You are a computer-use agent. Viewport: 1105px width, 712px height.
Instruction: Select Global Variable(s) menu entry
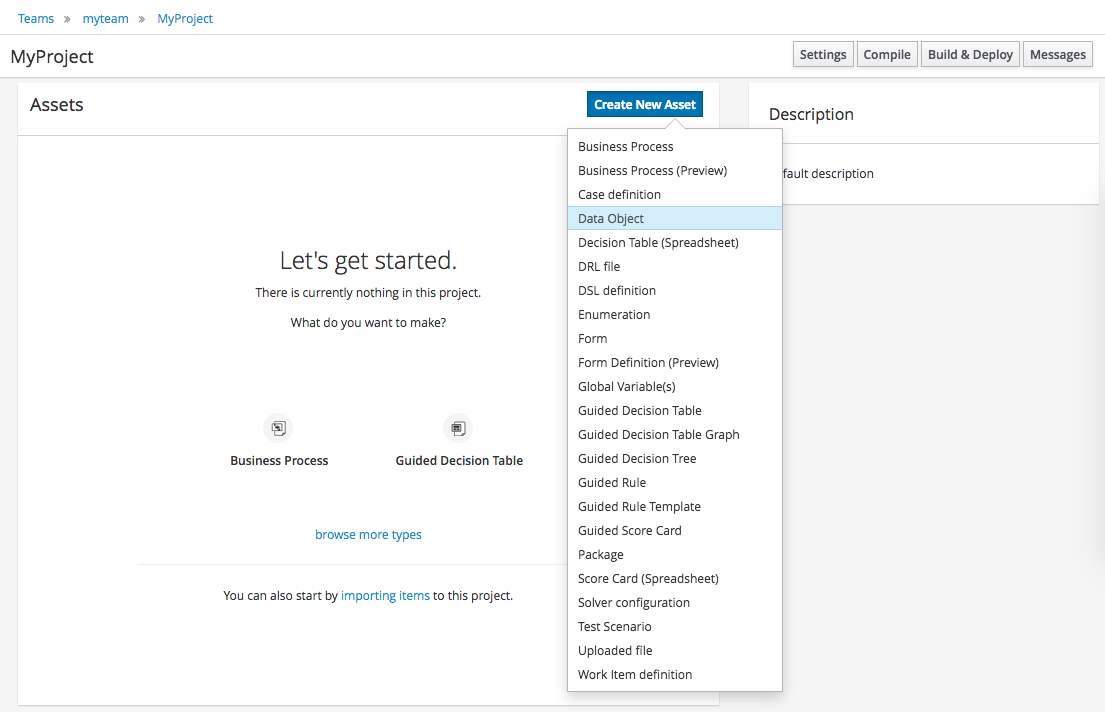point(674,386)
